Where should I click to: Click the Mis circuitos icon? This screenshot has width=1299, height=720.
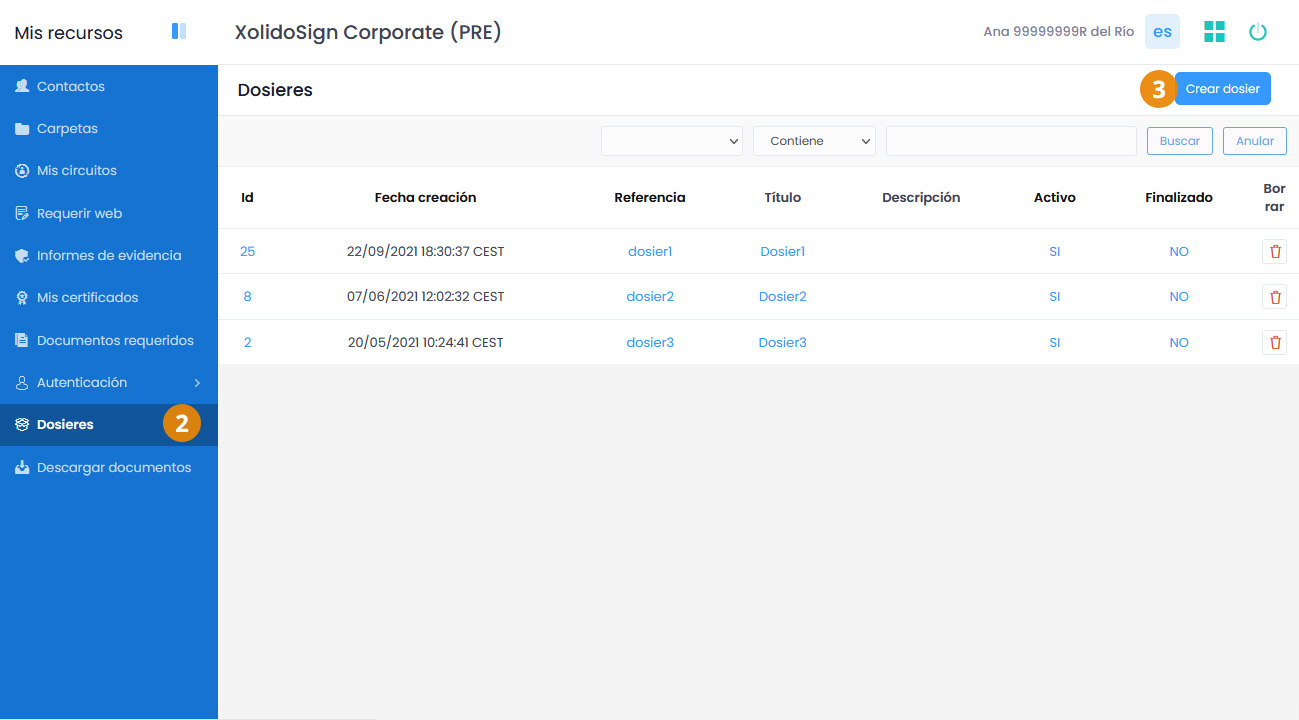click(x=22, y=171)
